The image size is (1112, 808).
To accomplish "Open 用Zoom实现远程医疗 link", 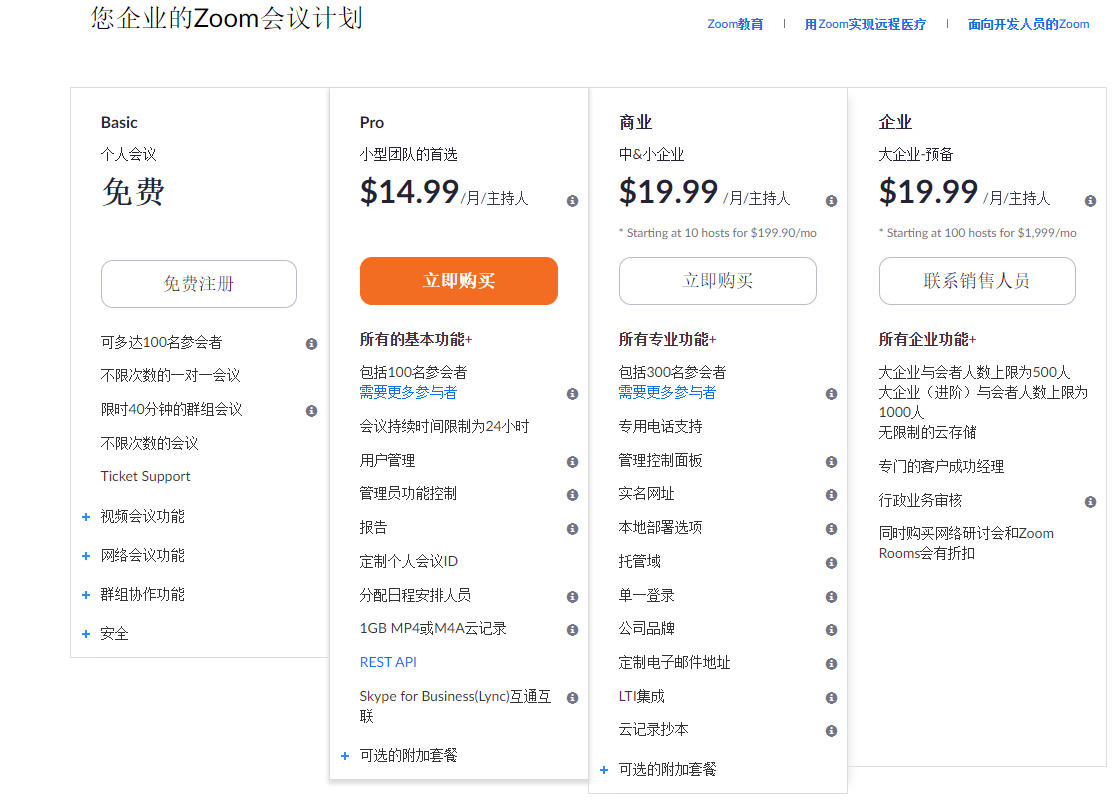I will (865, 24).
